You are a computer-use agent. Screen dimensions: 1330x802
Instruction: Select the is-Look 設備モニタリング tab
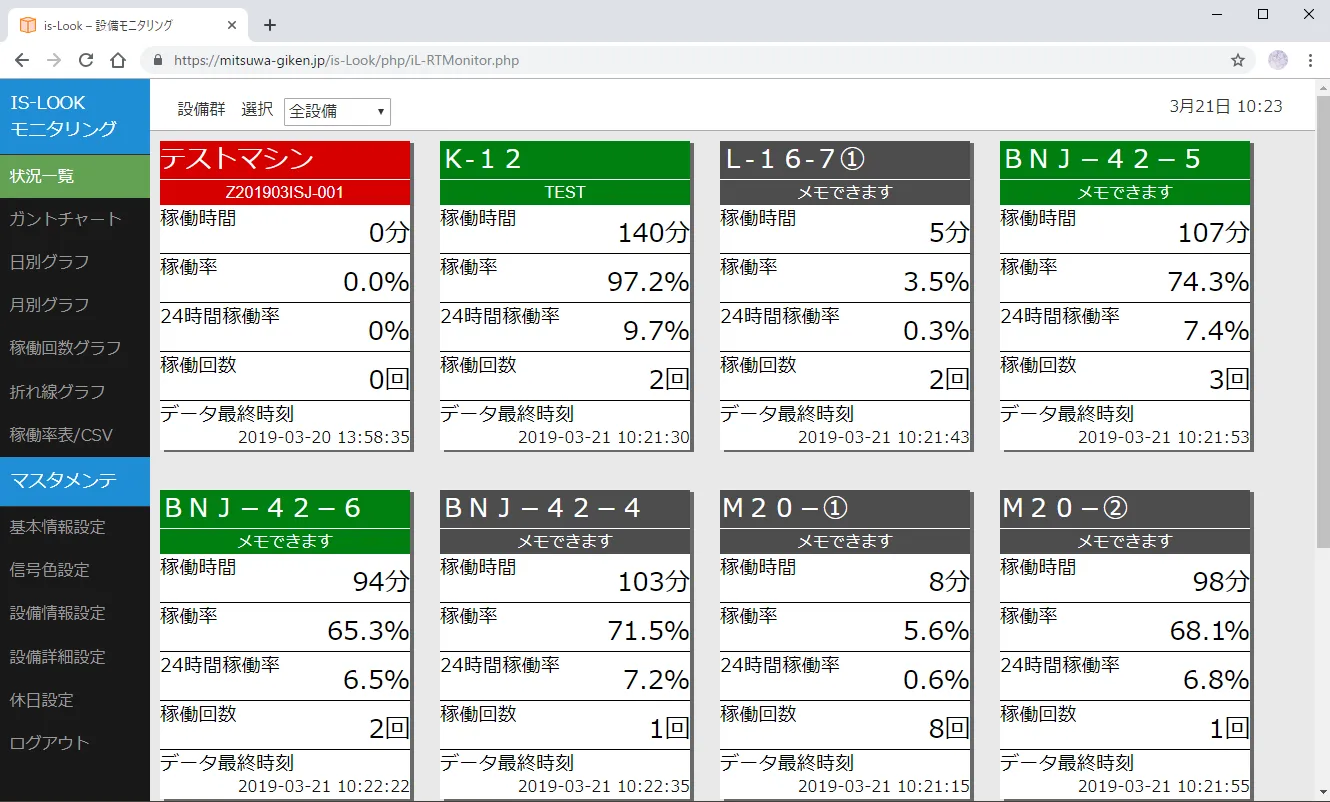129,25
